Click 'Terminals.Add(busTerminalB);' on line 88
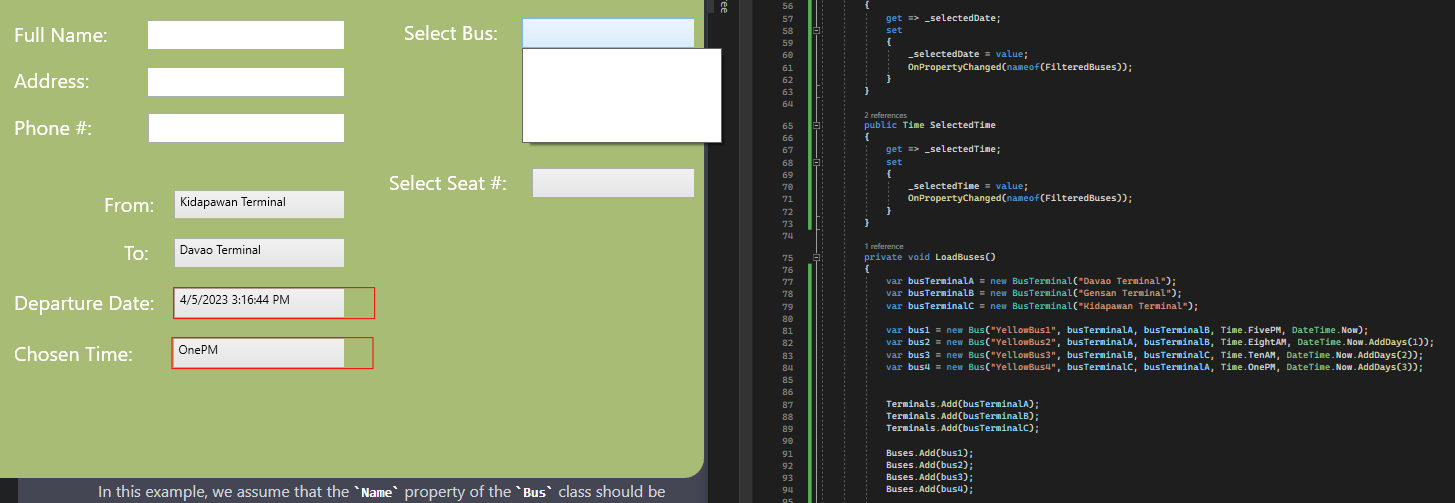The height and width of the screenshot is (503, 1455). 962,416
